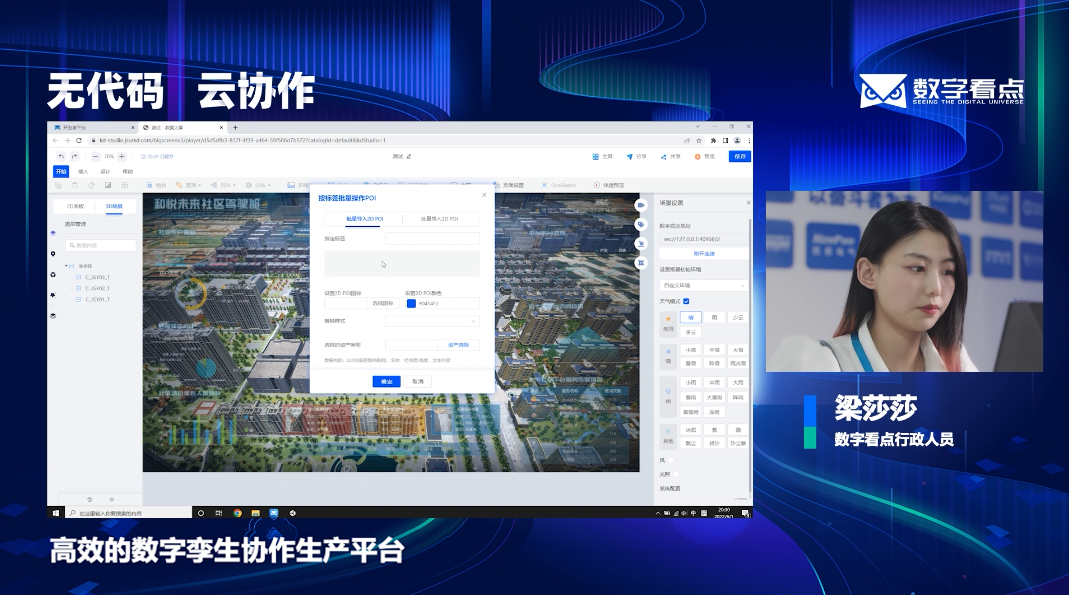
Task: Open the 图标样式 dropdown in the POI dialog
Action: coord(432,321)
